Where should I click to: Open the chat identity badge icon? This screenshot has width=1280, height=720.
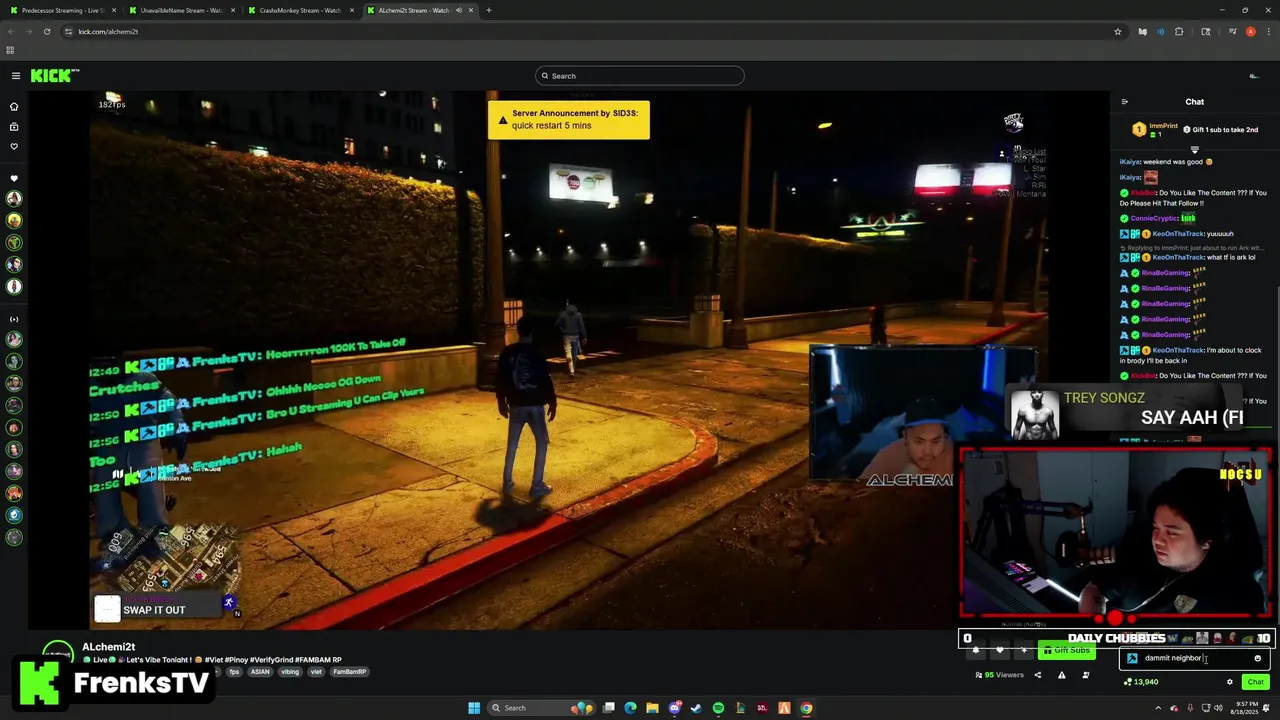click(x=1132, y=658)
